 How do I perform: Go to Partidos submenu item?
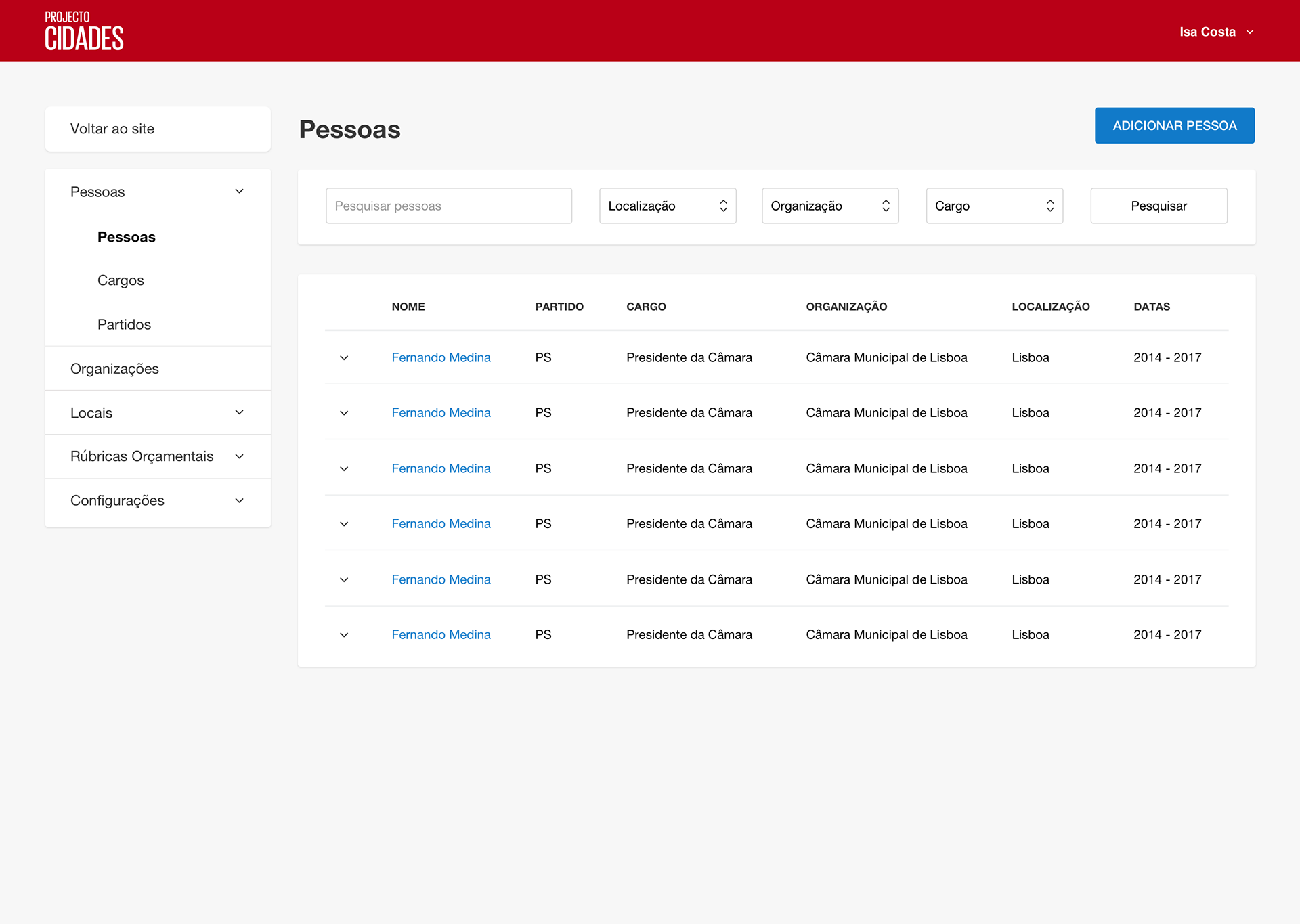124,324
